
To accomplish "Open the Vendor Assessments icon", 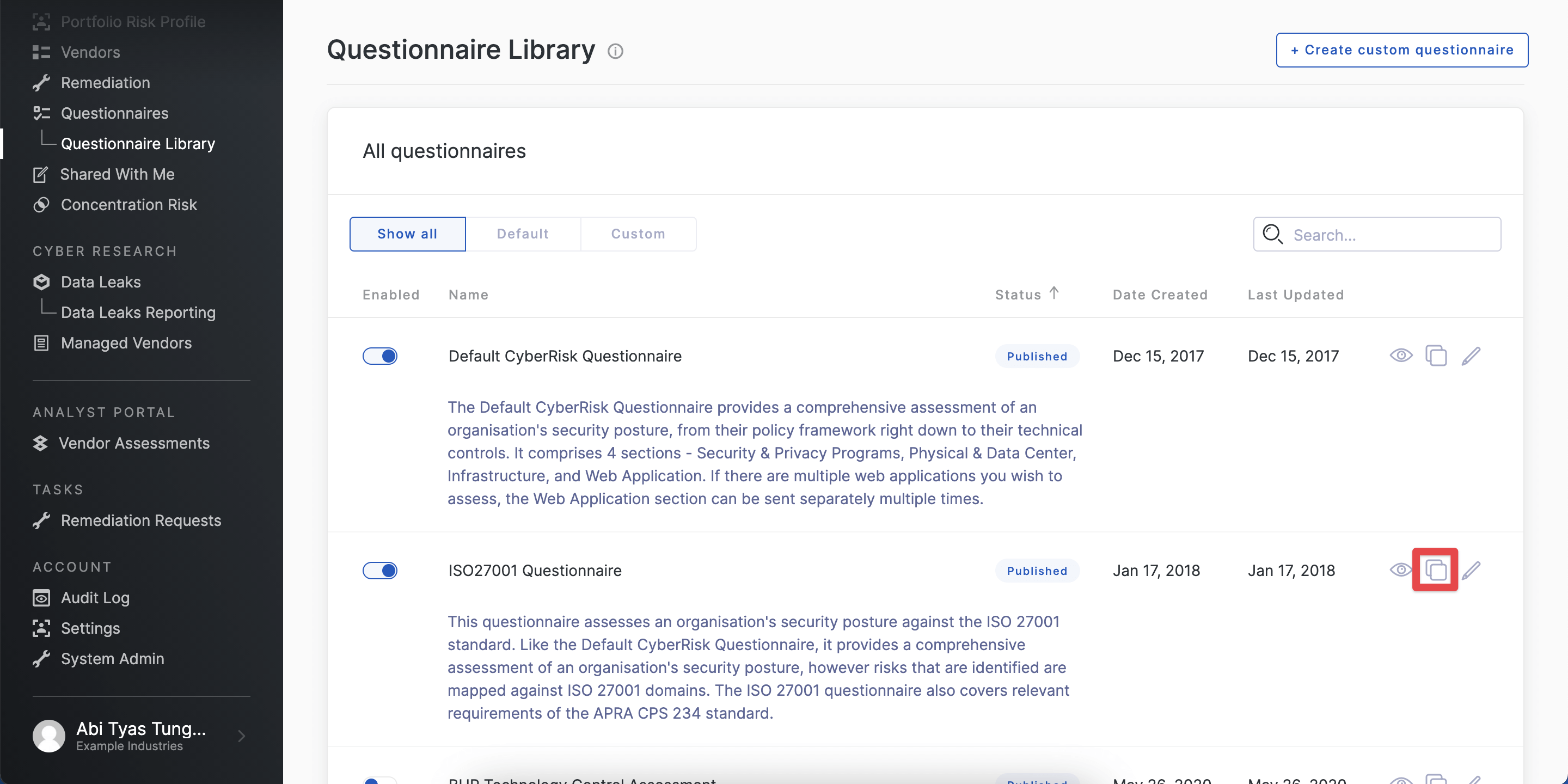I will [x=41, y=443].
